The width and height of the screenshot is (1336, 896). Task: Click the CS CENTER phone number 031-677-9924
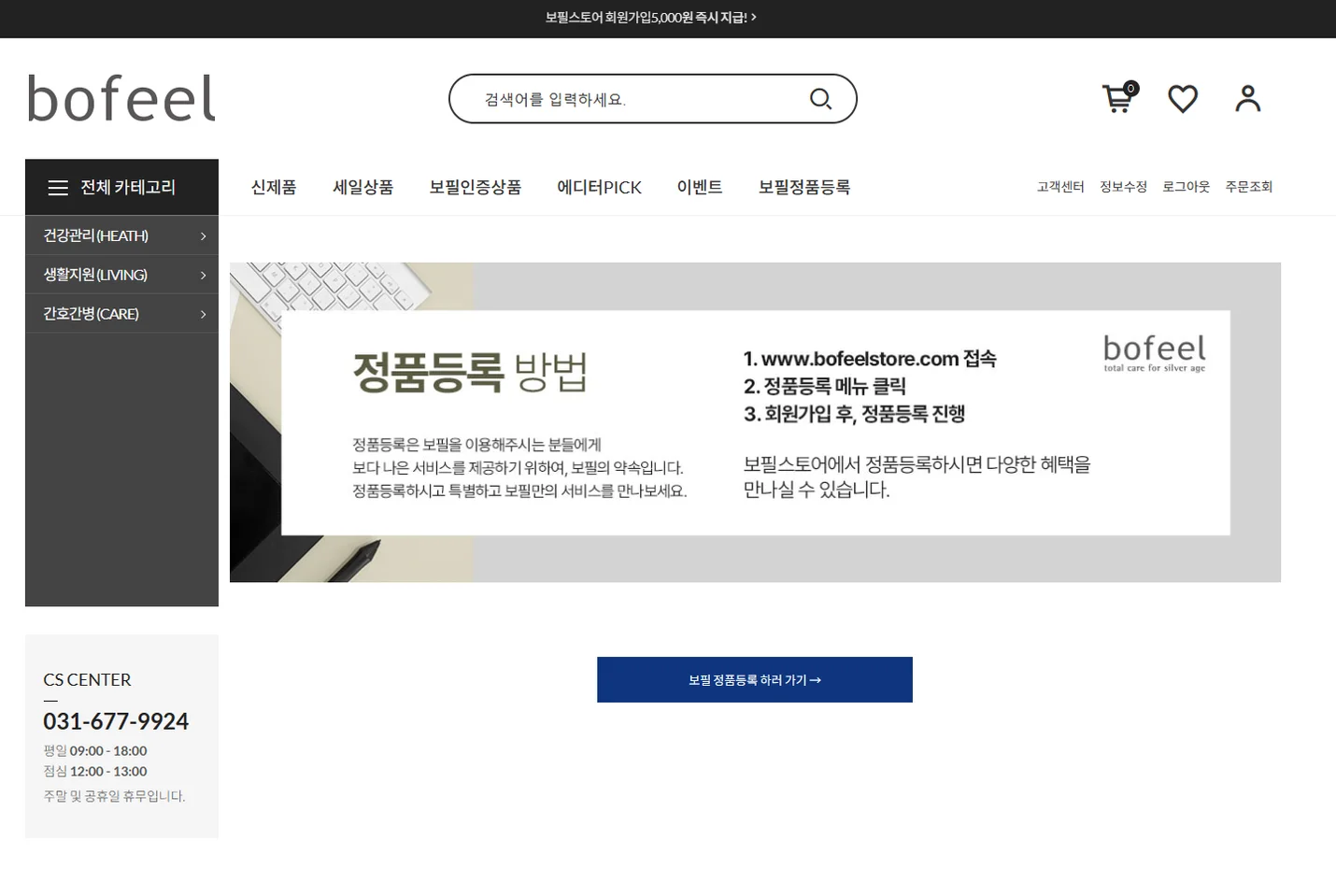coord(116,721)
